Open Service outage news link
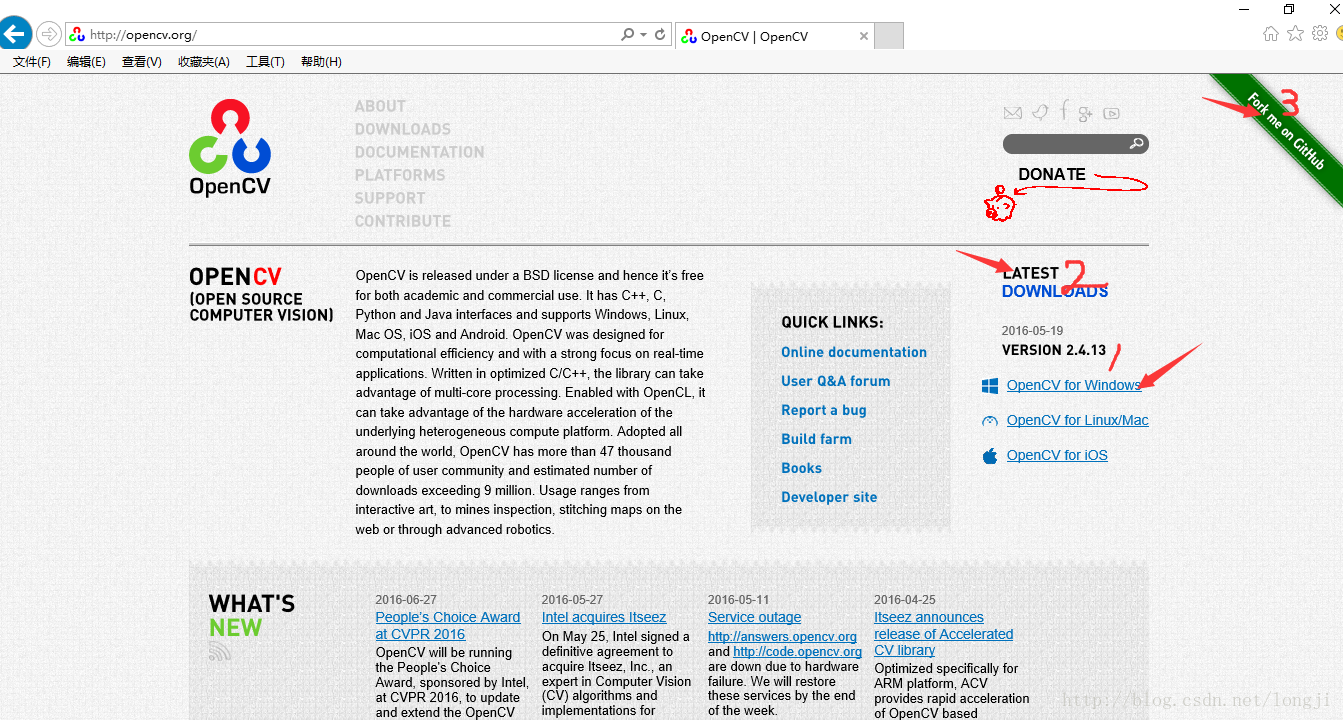Image resolution: width=1343 pixels, height=720 pixels. pyautogui.click(x=755, y=617)
